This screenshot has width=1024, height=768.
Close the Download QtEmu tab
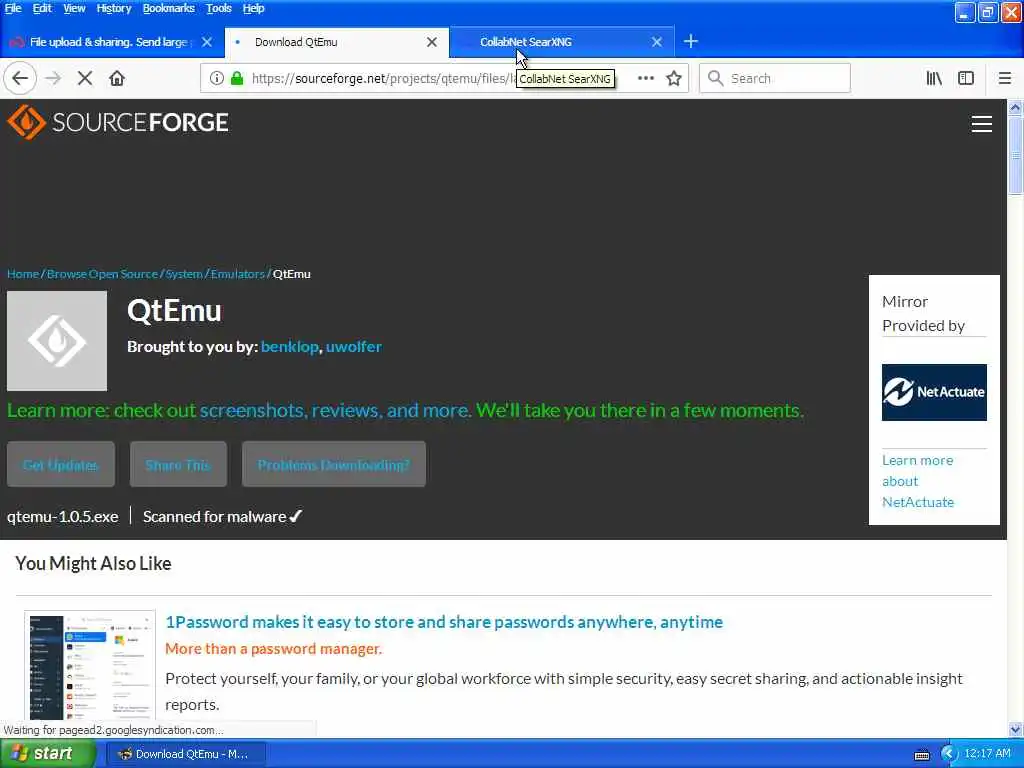[x=432, y=42]
